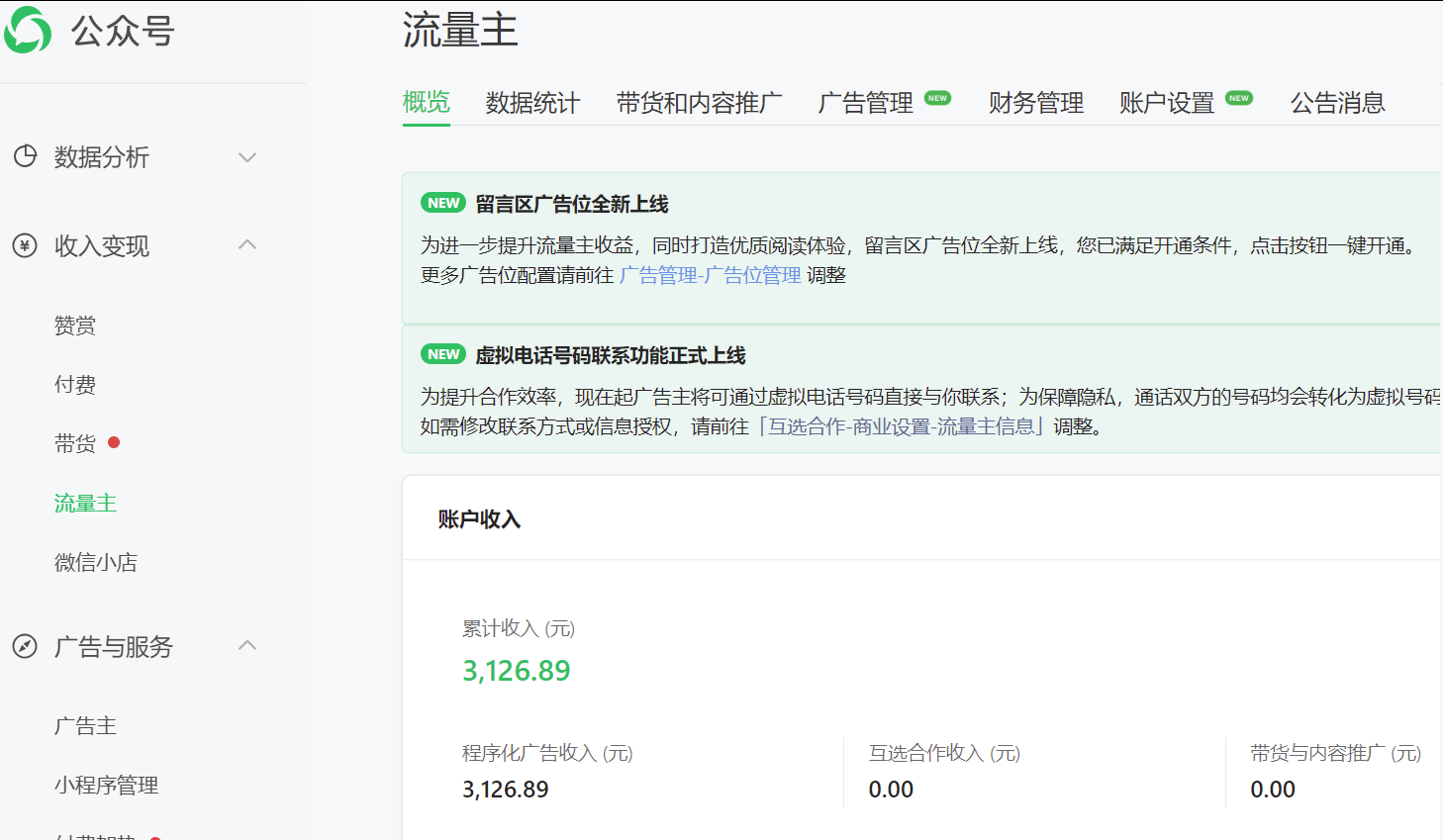
Task: Open the 广告位管理 link
Action: pyautogui.click(x=709, y=274)
